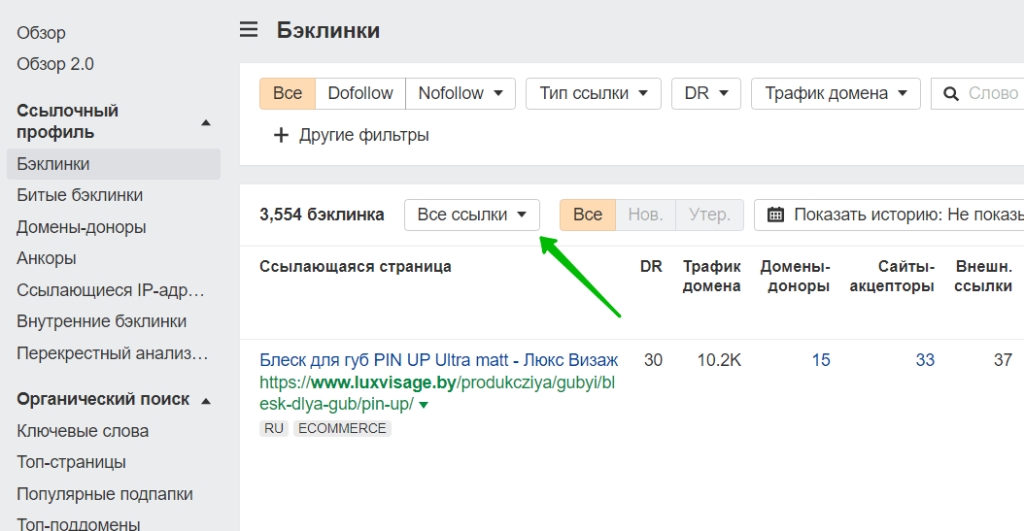The width and height of the screenshot is (1024, 531).
Task: Sort by Трафик домена column header
Action: (x=711, y=276)
